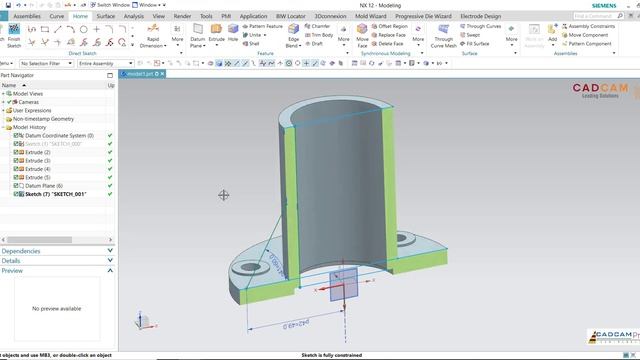Select the User Expressions node
Viewport: 640px width, 360px height.
[x=32, y=111]
